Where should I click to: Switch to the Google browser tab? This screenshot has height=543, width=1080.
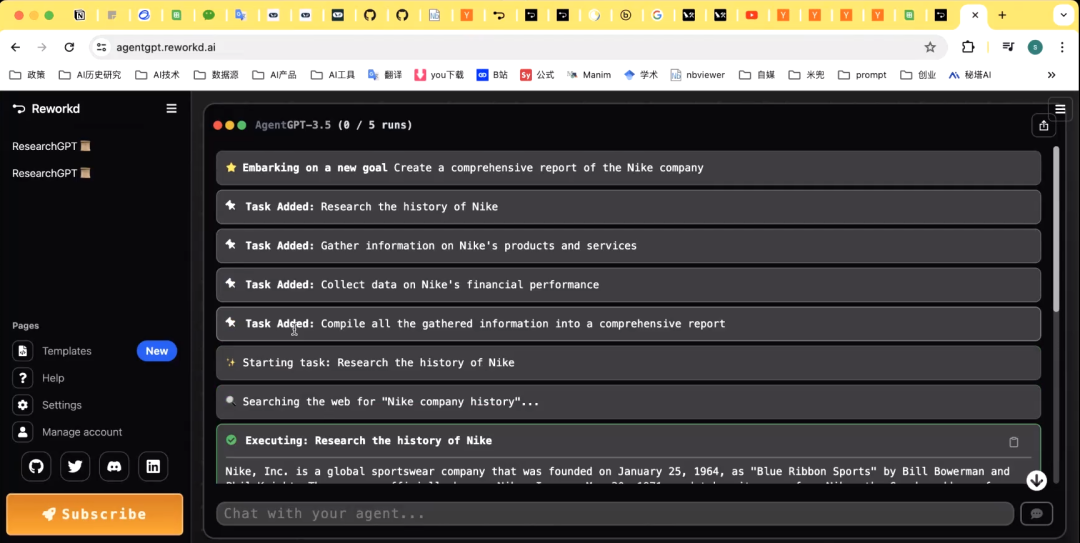(657, 15)
